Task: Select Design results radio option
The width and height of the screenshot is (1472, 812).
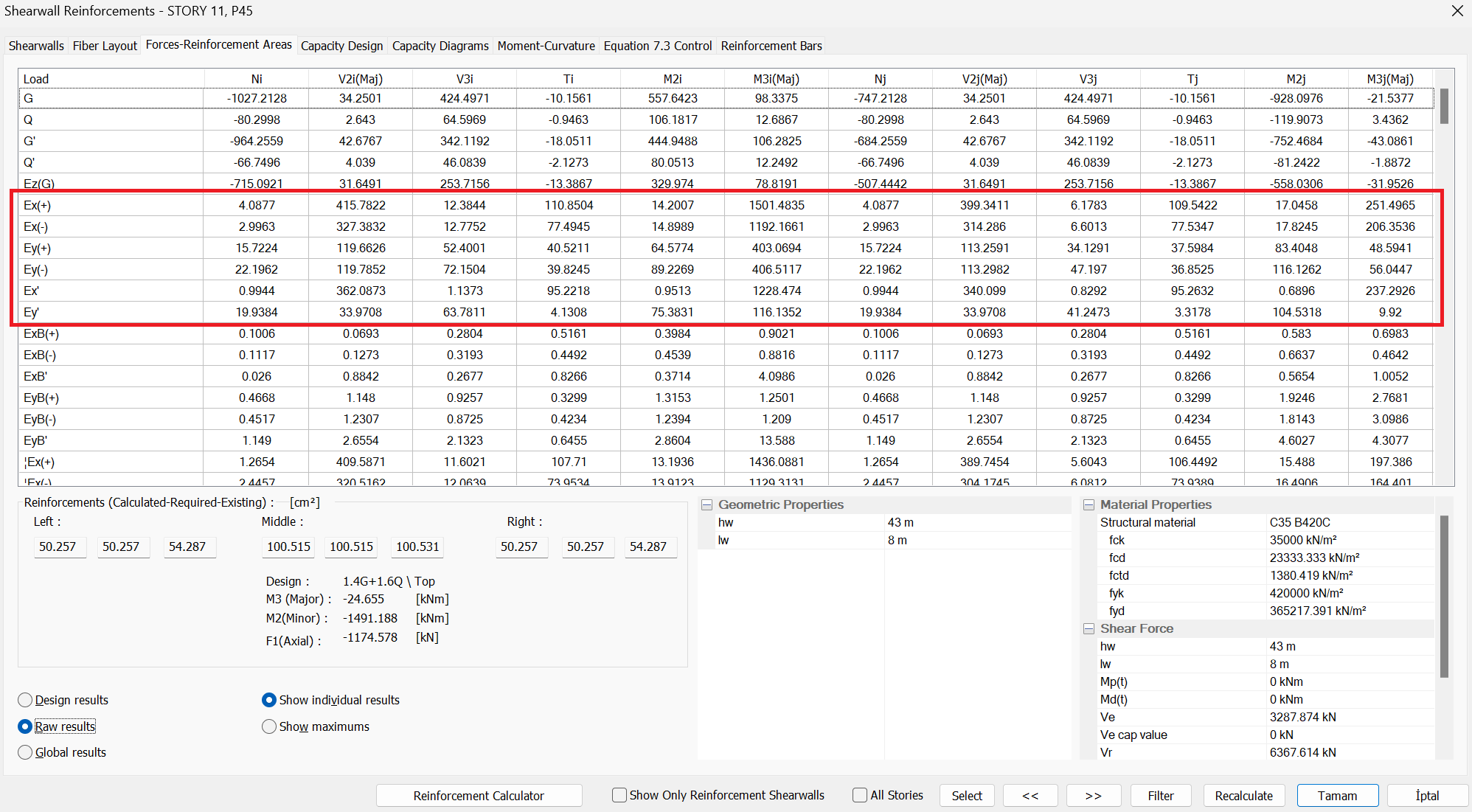Action: 26,700
